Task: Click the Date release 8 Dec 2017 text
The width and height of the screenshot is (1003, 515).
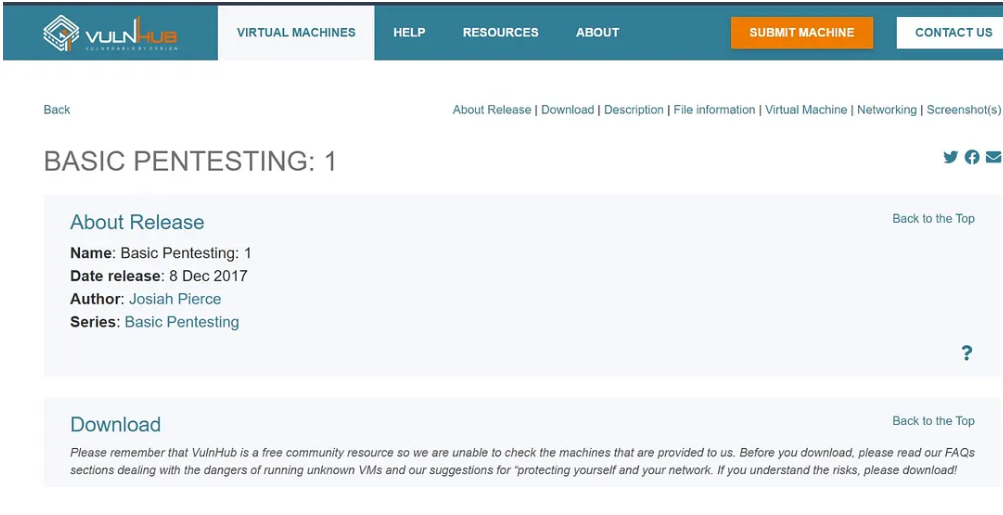Action: pyautogui.click(x=159, y=276)
